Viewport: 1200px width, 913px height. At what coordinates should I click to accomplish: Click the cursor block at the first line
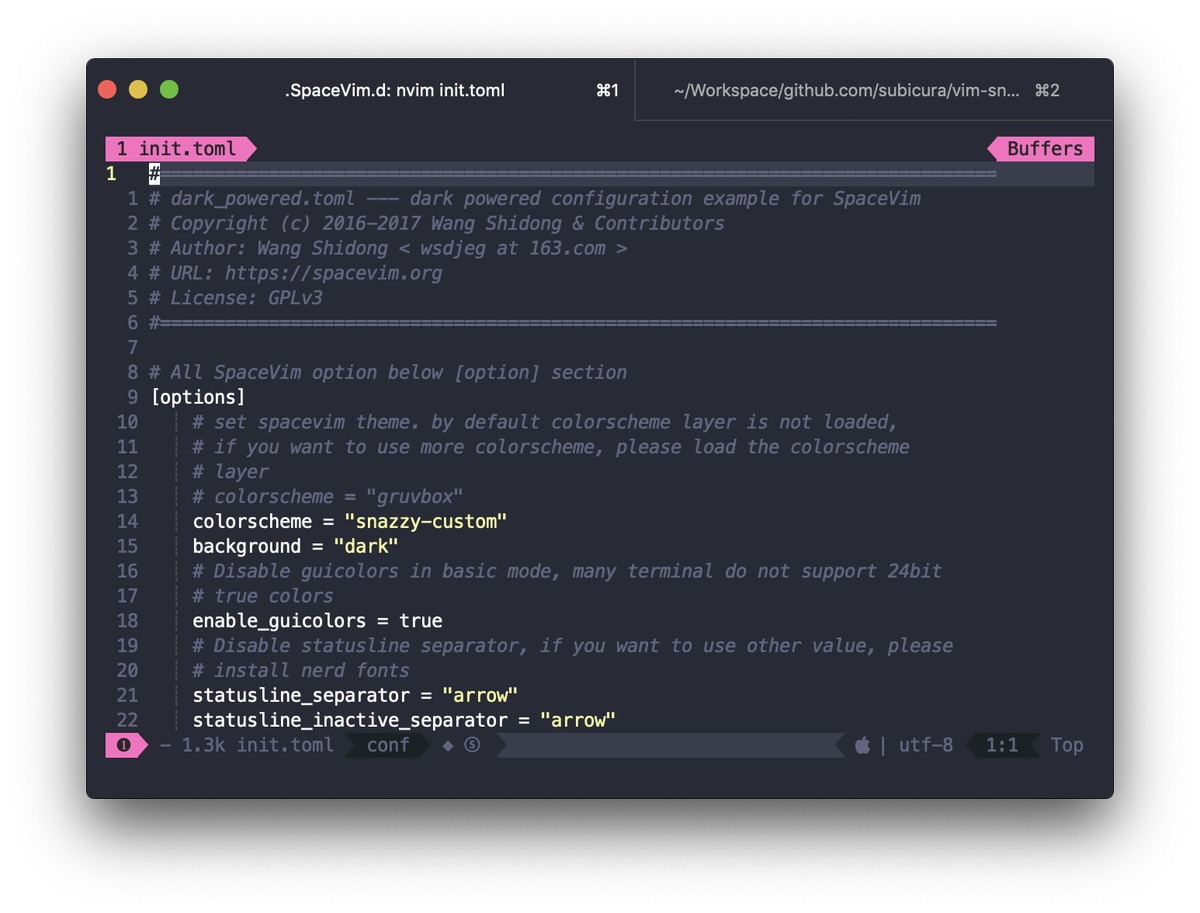point(155,174)
